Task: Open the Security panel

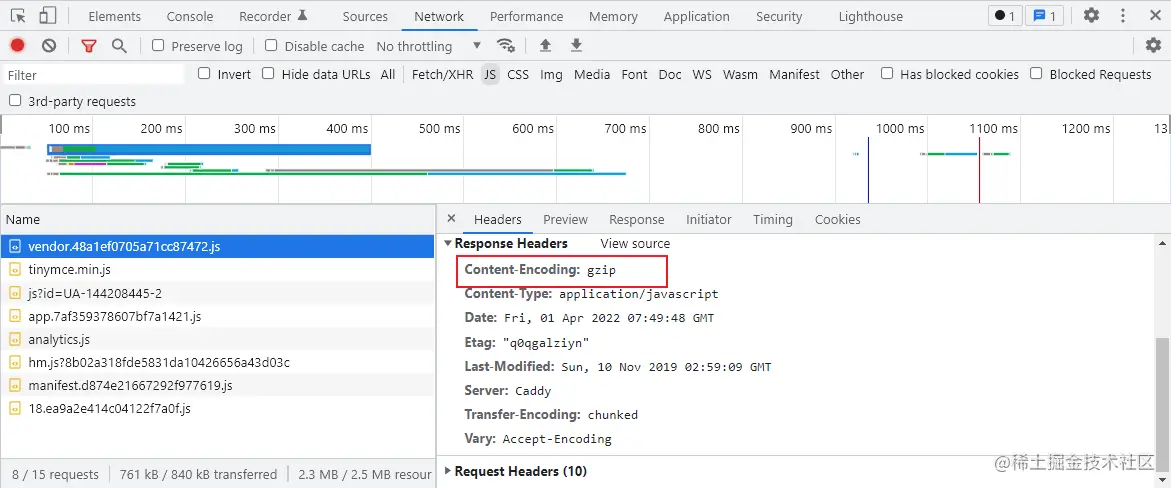Action: (779, 16)
